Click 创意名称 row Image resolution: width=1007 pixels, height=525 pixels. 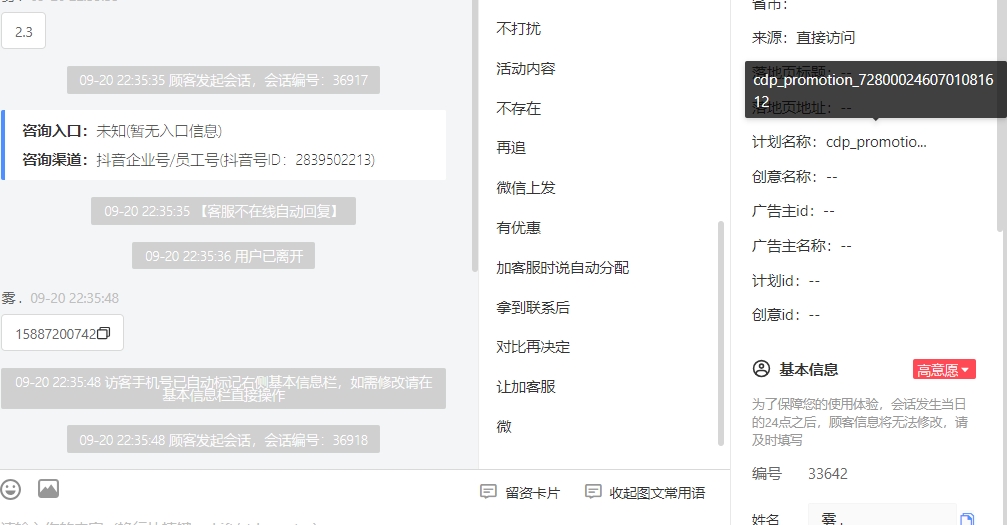pyautogui.click(x=794, y=177)
